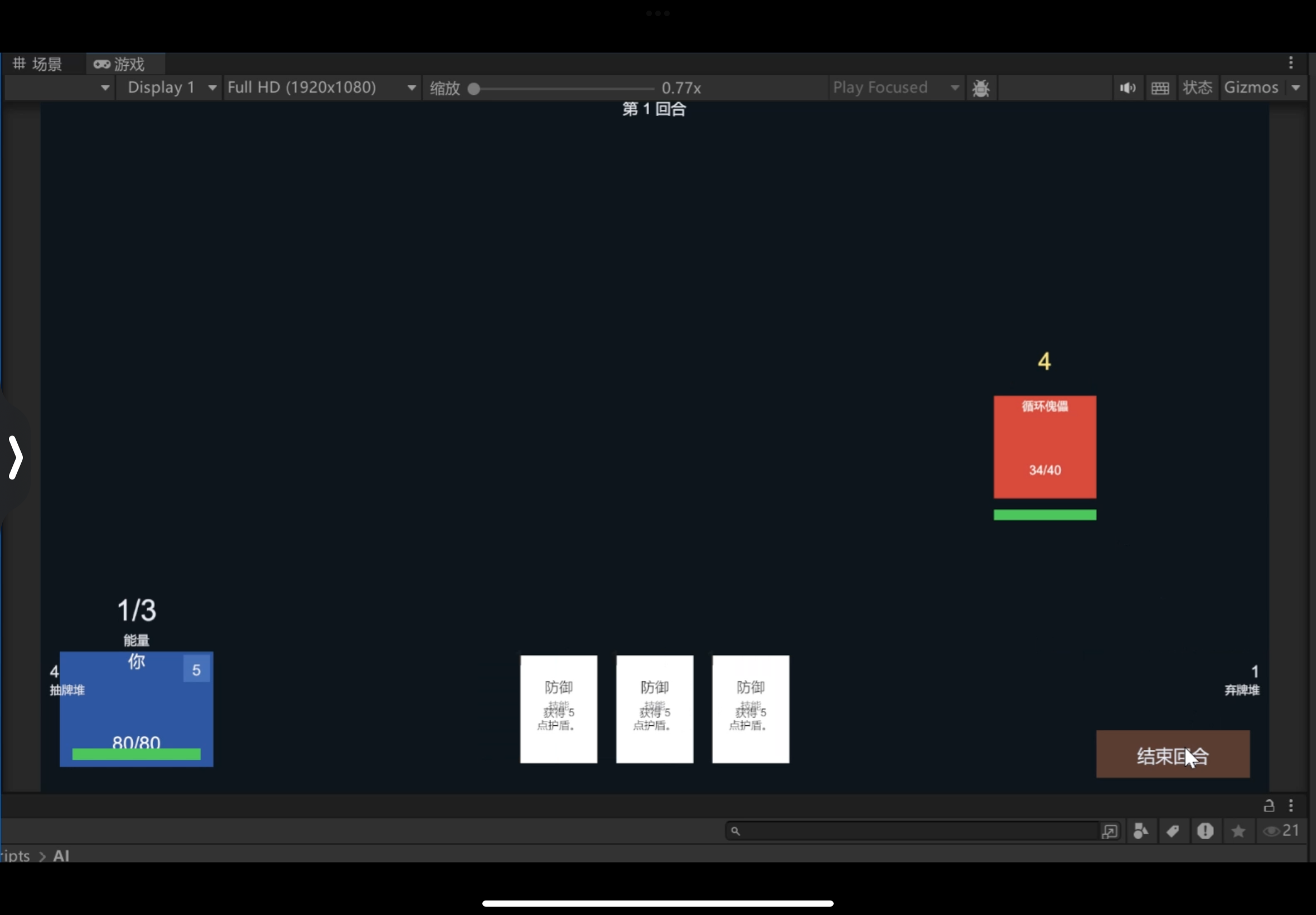Click the open-in-search-window icon
Viewport: 1316px width, 915px height.
(1109, 831)
